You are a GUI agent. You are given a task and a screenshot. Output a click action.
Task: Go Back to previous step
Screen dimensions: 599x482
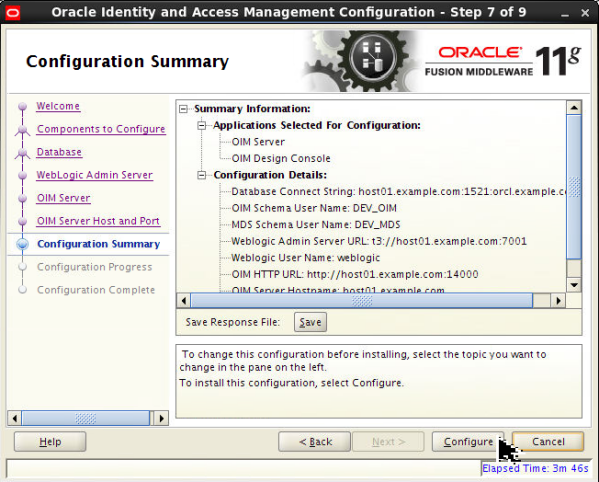[x=314, y=442]
